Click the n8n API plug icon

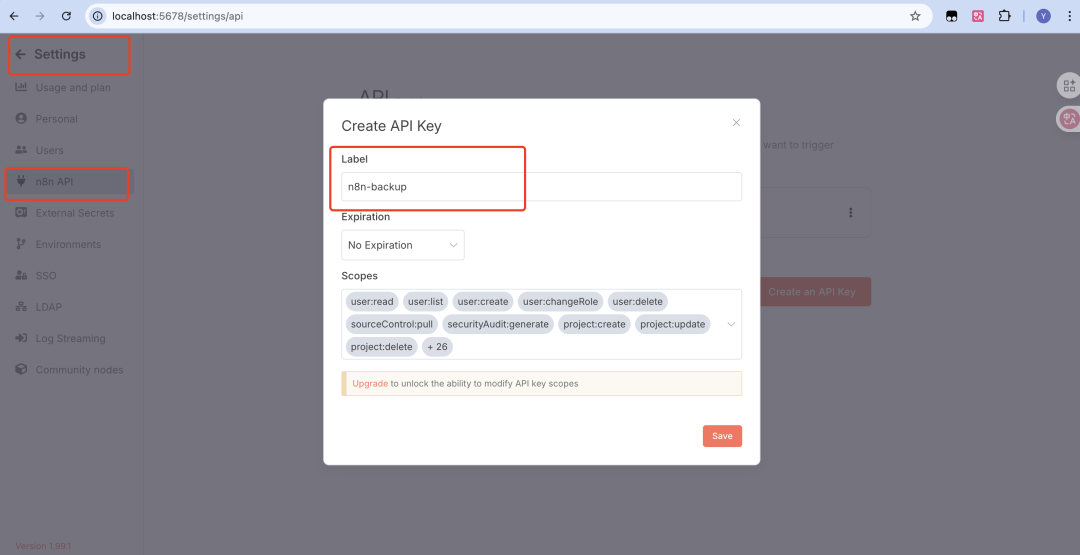coord(21,182)
